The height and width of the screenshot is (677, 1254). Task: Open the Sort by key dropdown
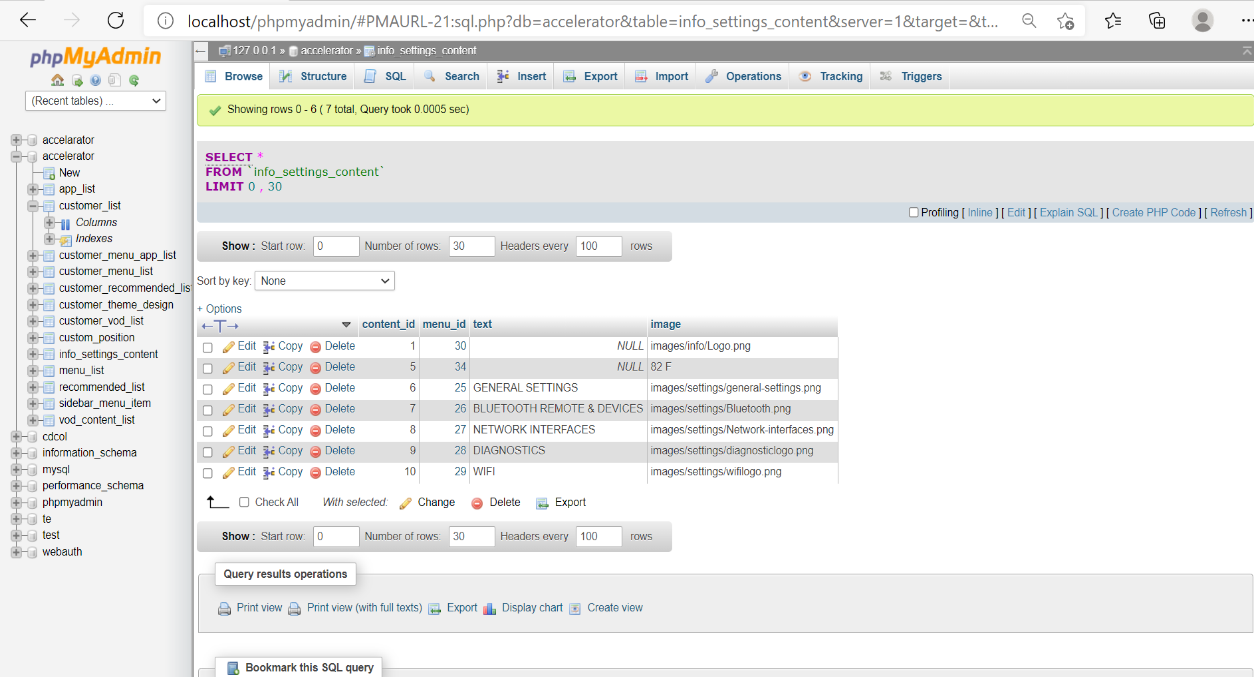[325, 281]
